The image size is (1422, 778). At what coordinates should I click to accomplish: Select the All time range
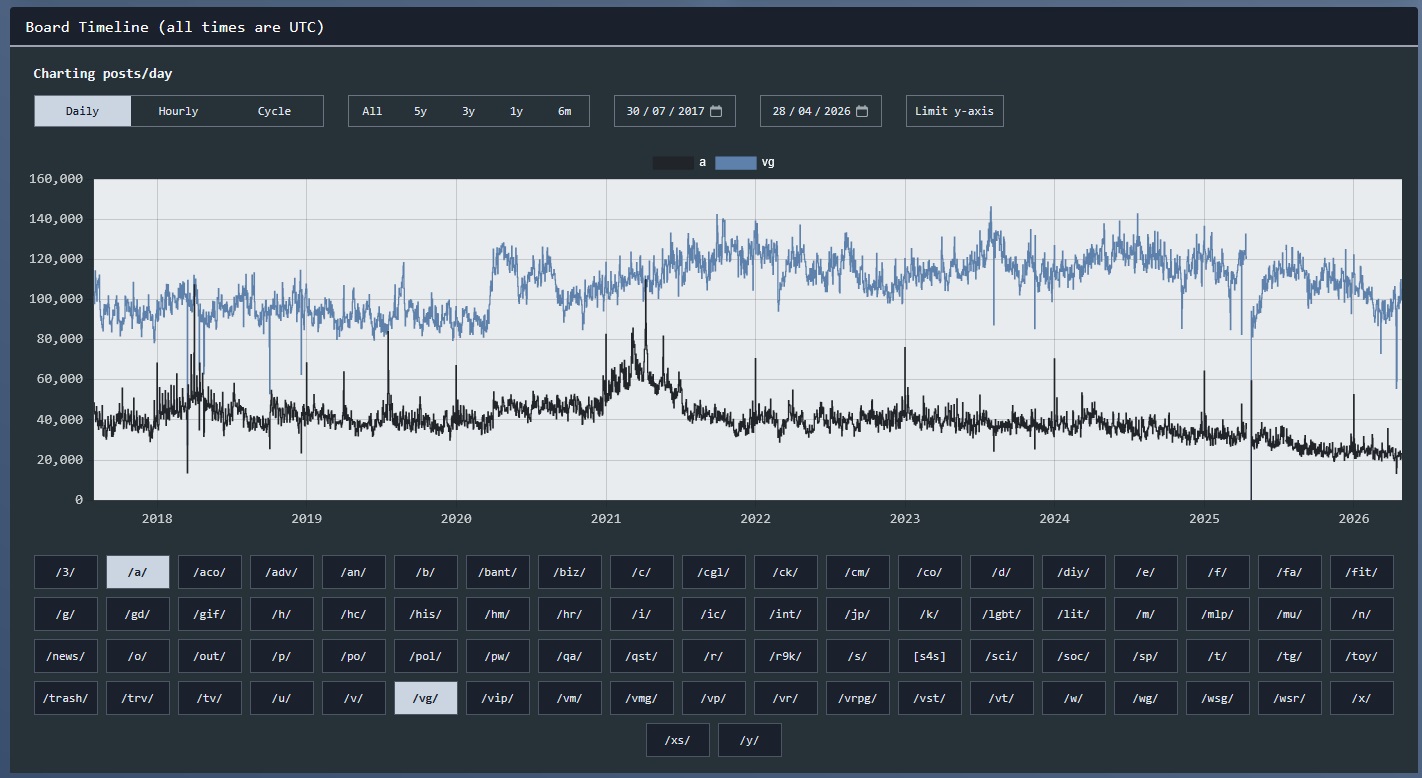(x=372, y=111)
